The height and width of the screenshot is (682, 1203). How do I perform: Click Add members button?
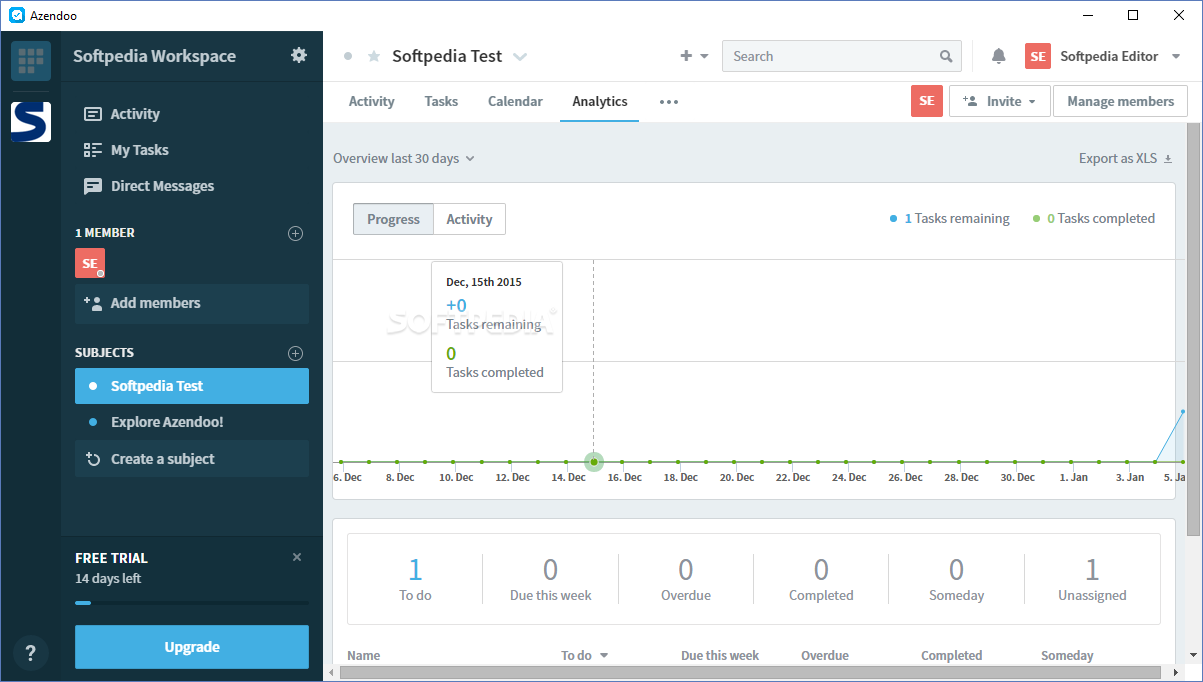coord(192,303)
